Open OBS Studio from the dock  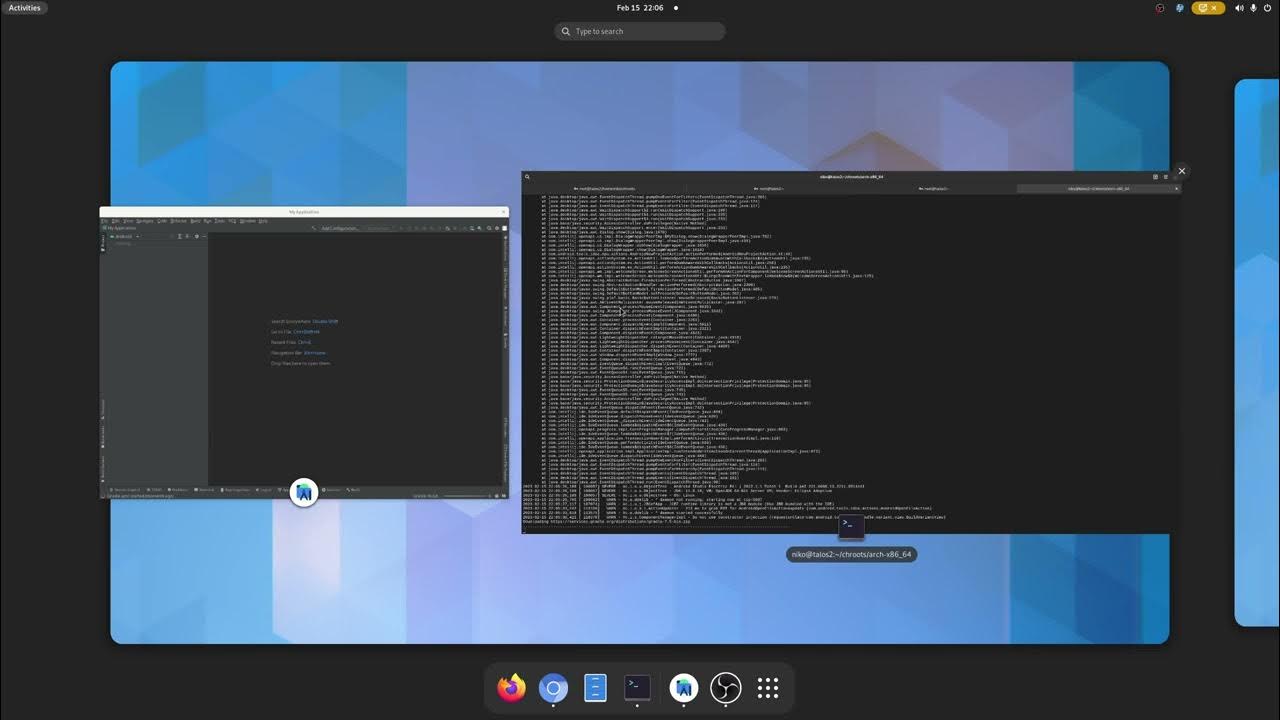click(x=726, y=688)
